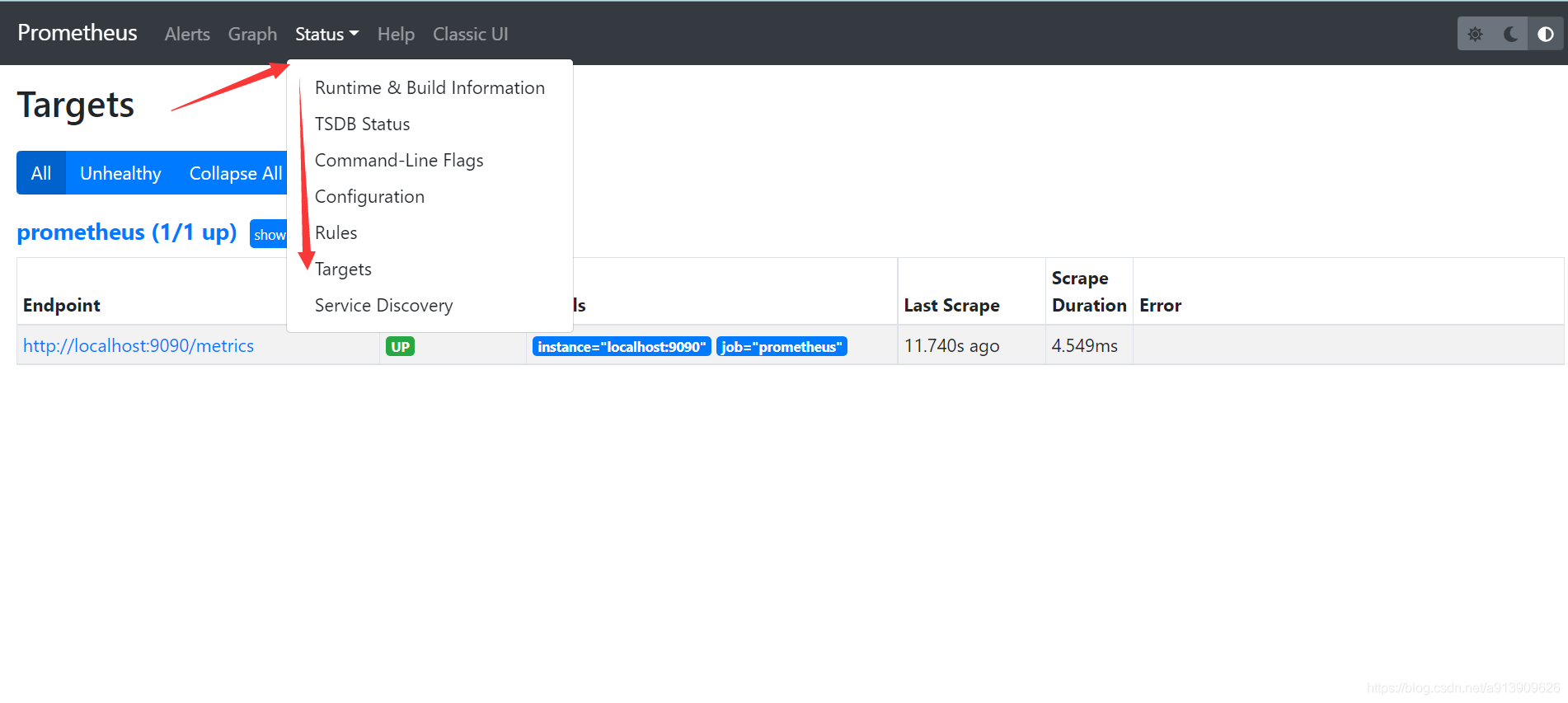
Task: Go to the Alerts page
Action: pyautogui.click(x=187, y=34)
